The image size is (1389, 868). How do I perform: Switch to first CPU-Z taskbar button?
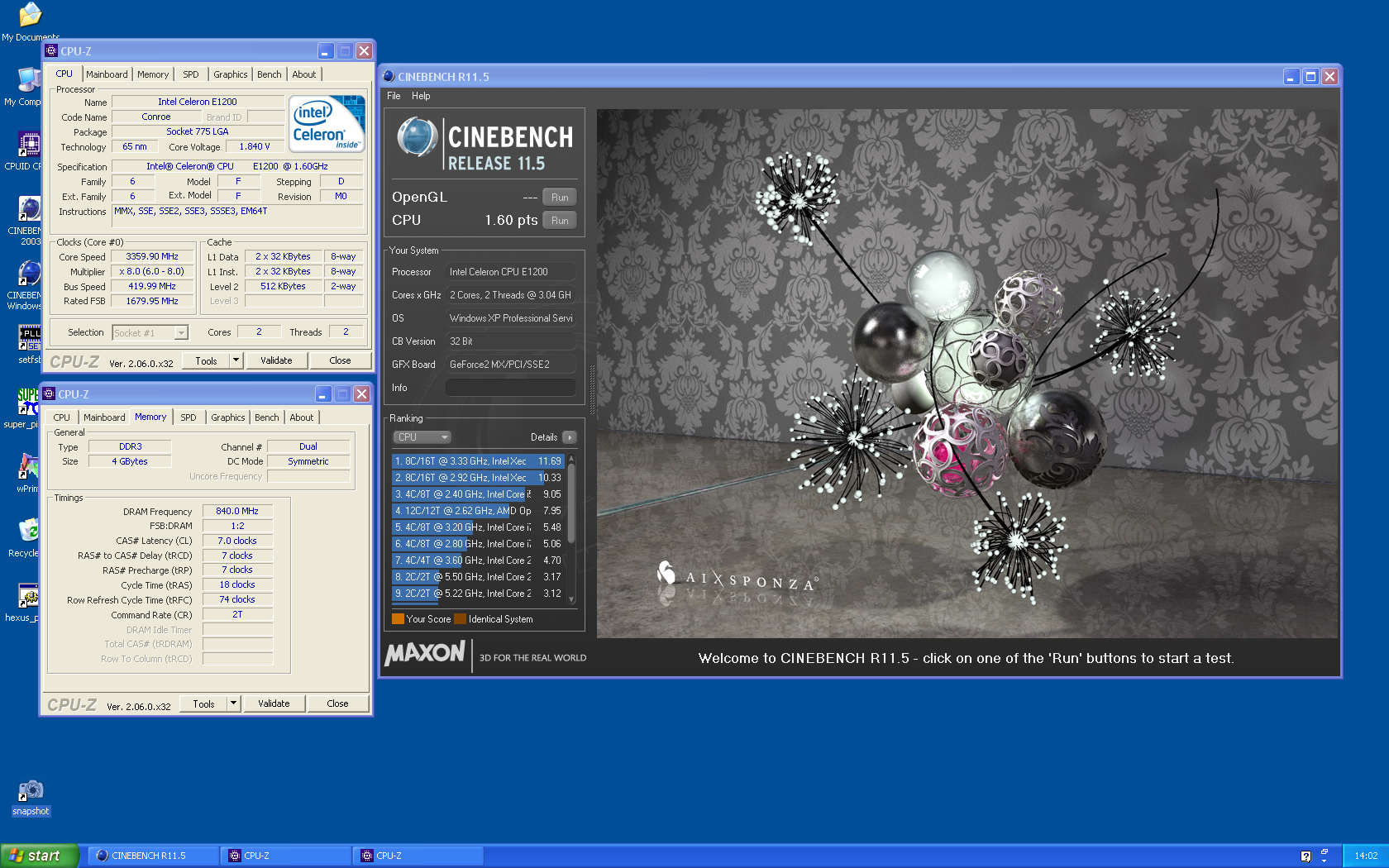tap(286, 856)
